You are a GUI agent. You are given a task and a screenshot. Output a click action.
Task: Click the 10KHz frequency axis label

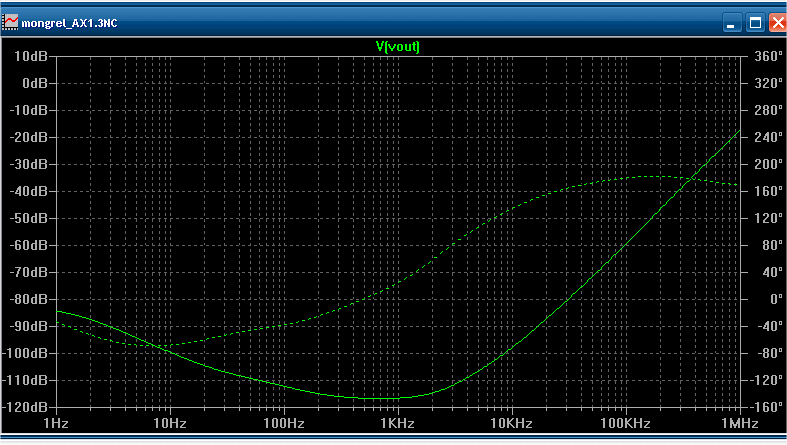[x=511, y=424]
